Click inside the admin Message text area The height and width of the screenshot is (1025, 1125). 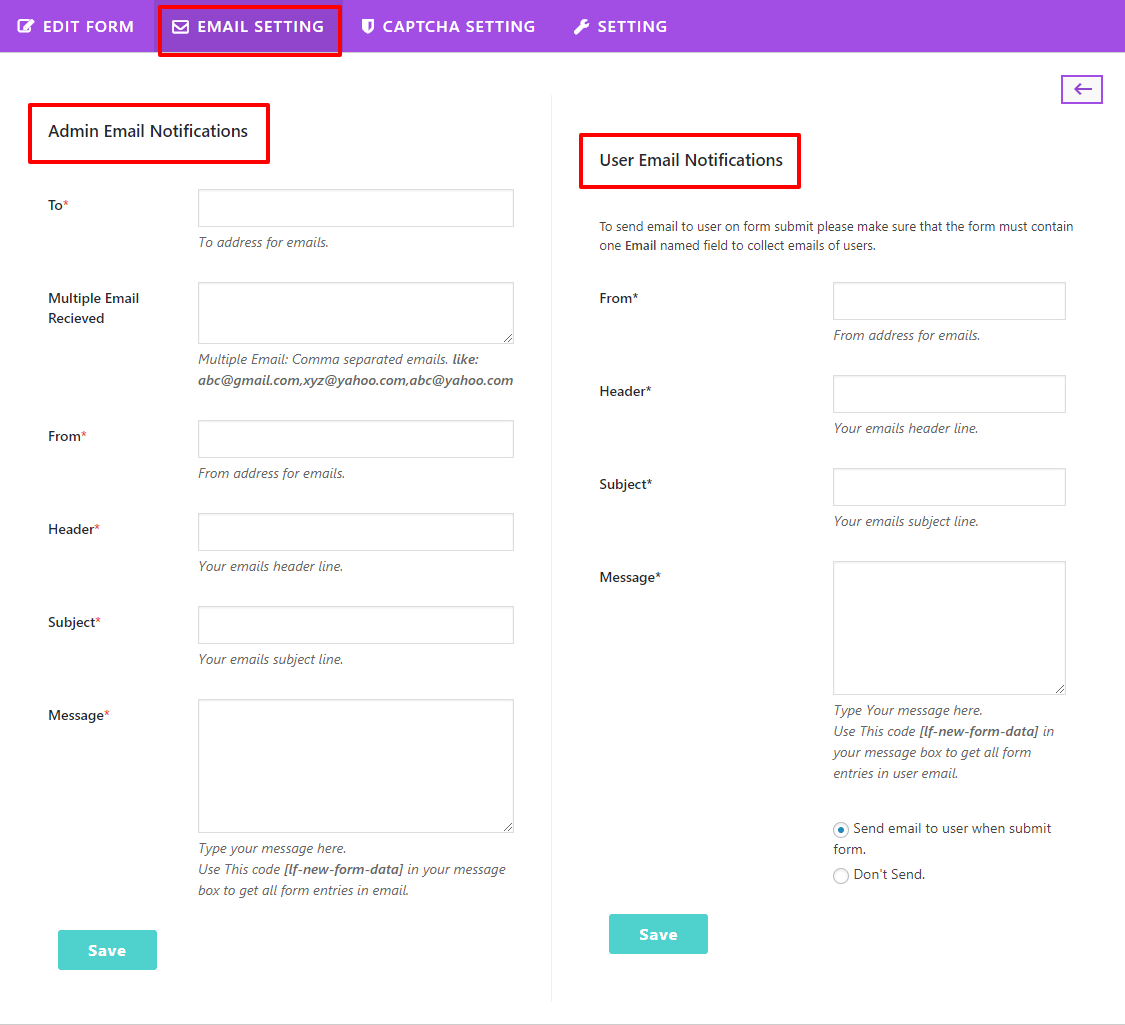(x=356, y=765)
